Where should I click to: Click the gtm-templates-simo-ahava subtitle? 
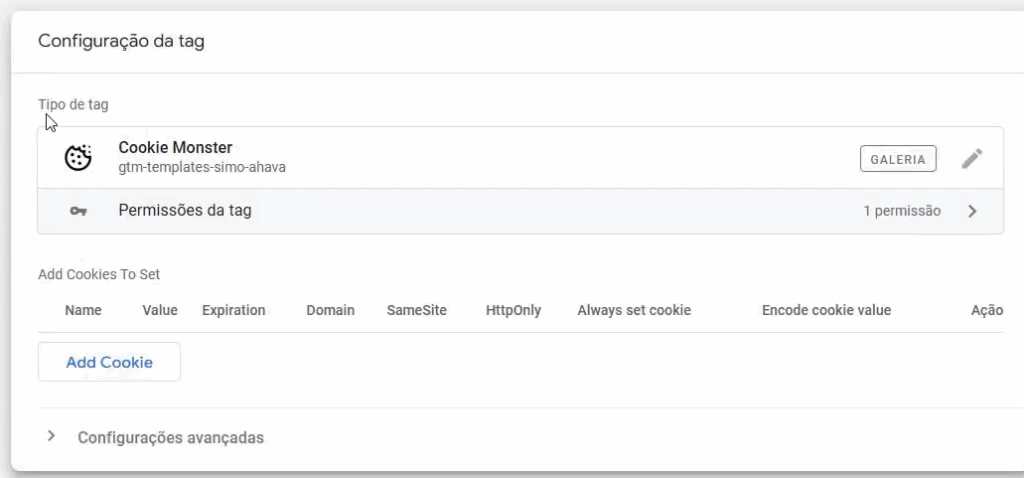point(202,167)
